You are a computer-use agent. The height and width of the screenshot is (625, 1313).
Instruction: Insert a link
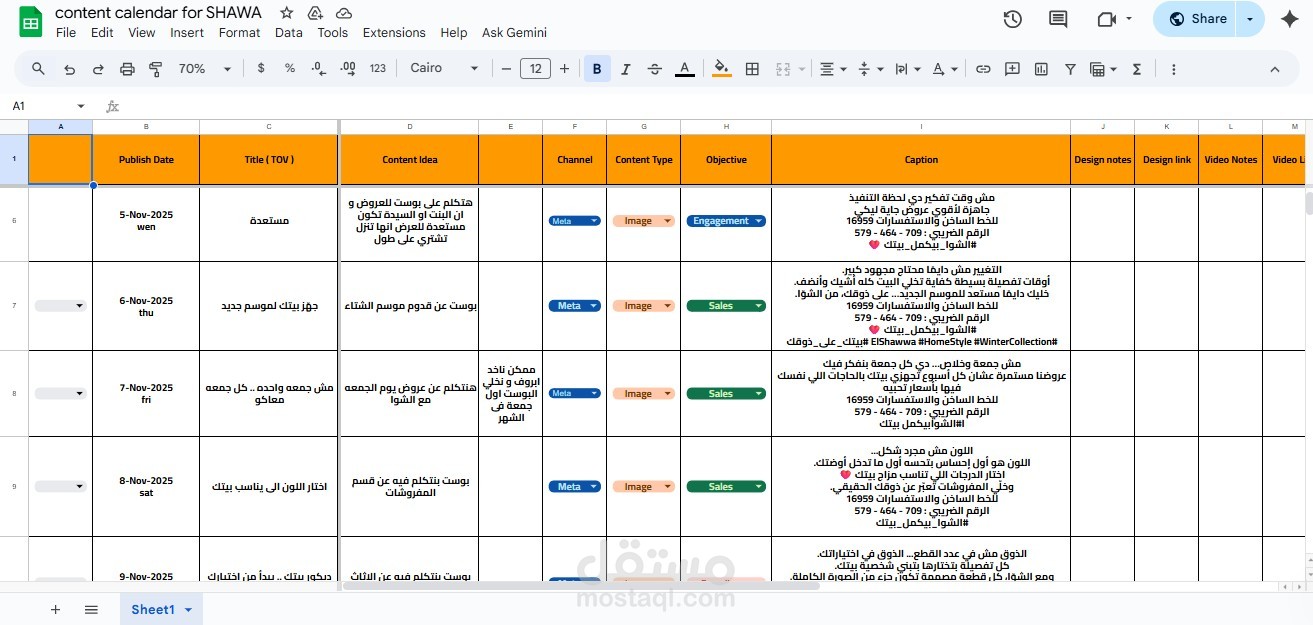pos(983,69)
